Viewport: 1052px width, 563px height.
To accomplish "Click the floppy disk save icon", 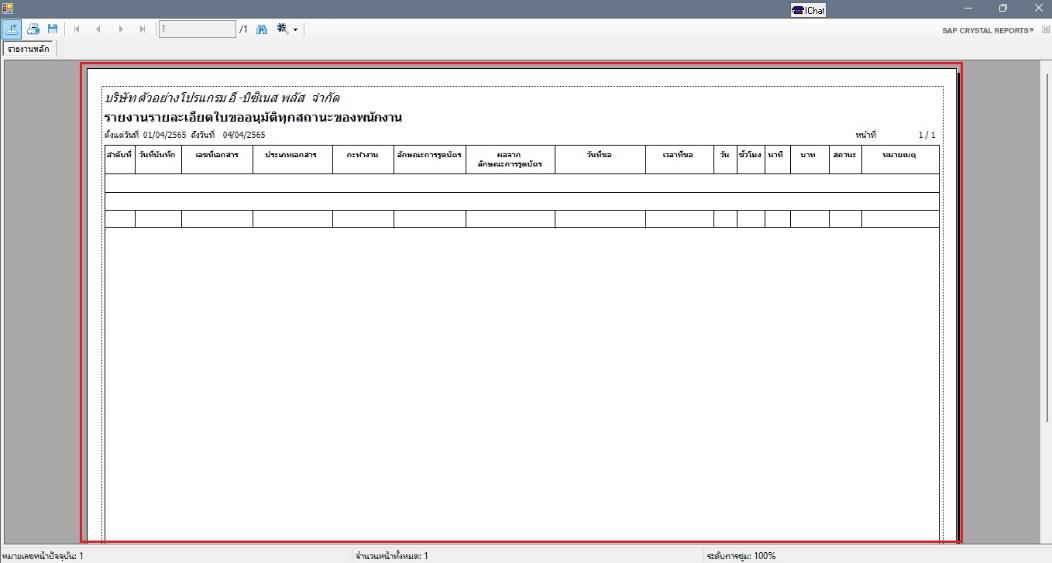I will [53, 30].
